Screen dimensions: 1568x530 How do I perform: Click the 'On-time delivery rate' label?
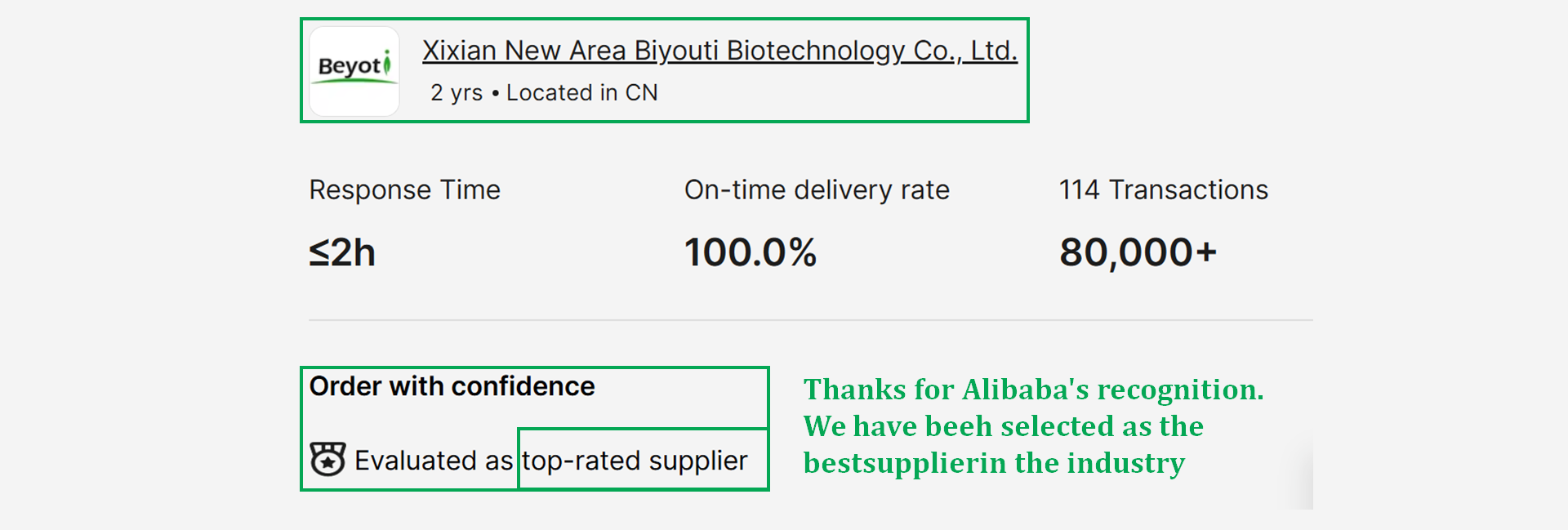point(817,190)
